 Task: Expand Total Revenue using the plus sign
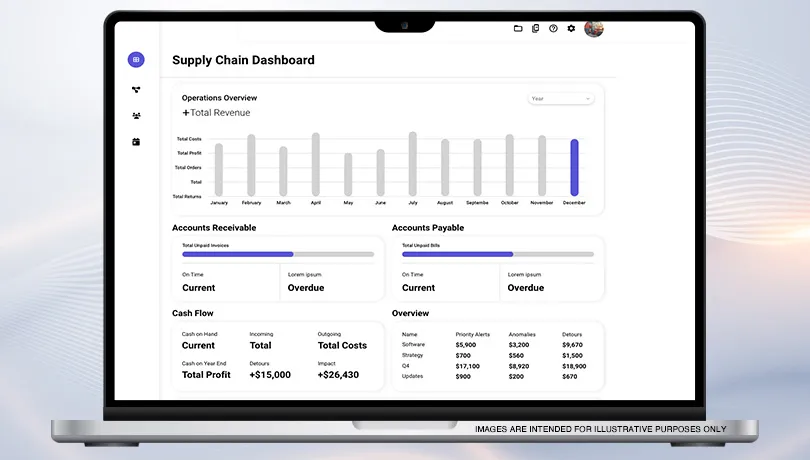[186, 113]
